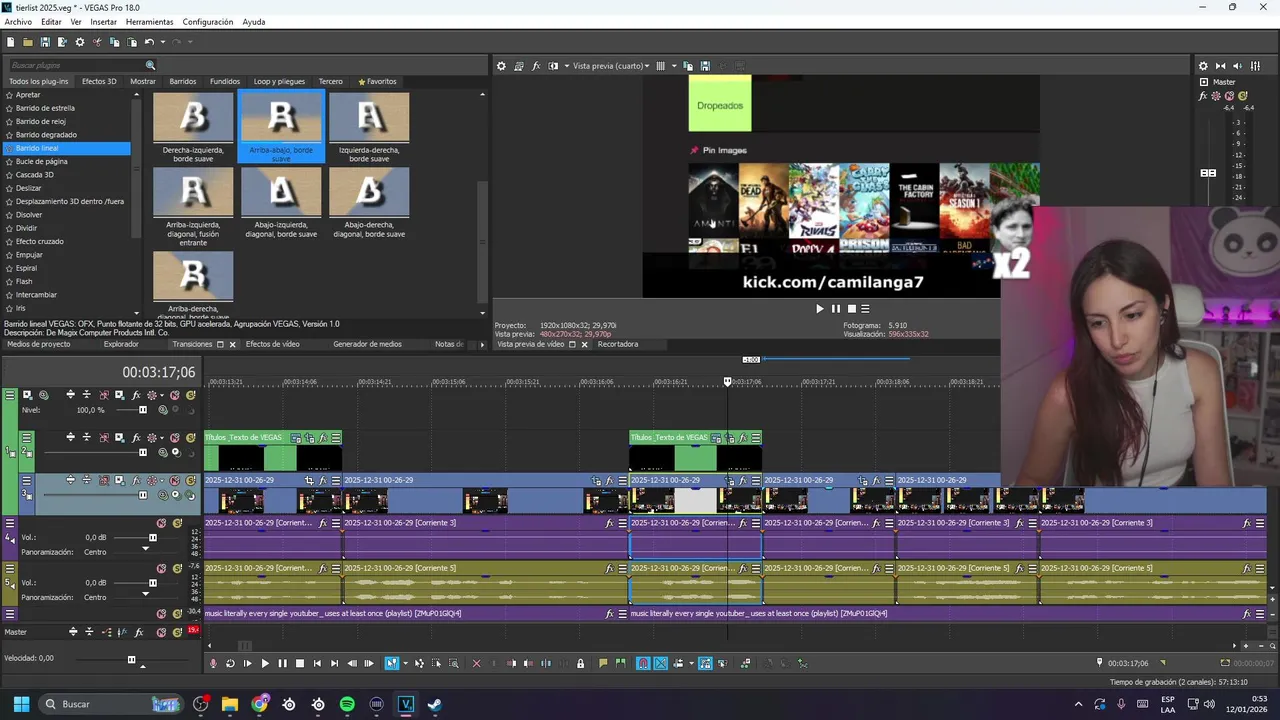Viewport: 1280px width, 720px height.
Task: Open the Configuración menu
Action: pos(208,22)
